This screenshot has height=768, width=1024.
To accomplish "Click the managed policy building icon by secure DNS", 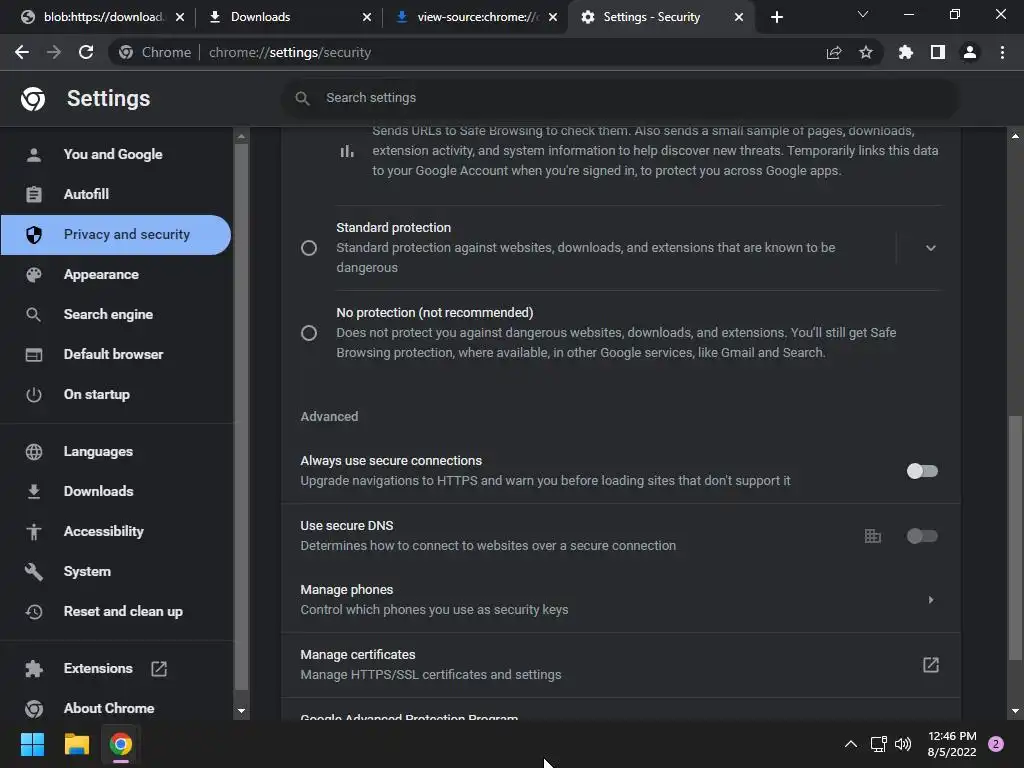I will [872, 536].
